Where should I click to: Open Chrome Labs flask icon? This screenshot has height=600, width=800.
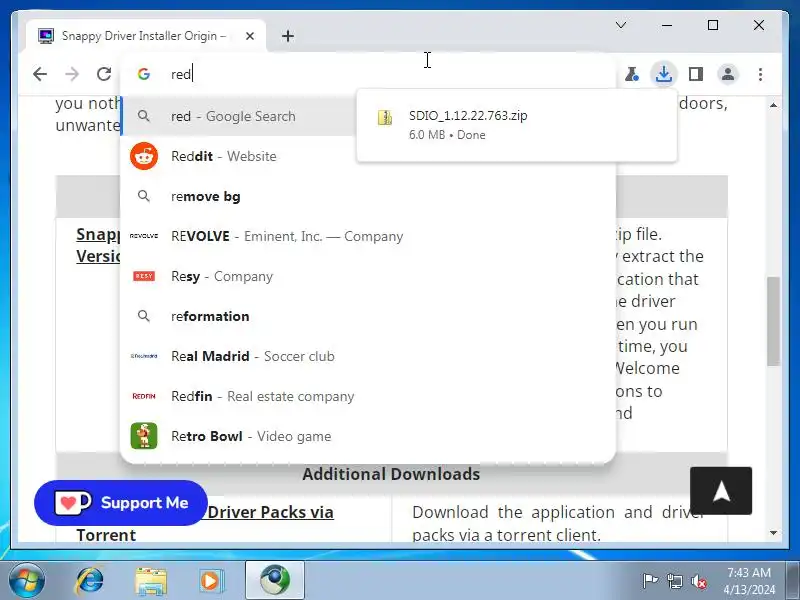[x=632, y=74]
